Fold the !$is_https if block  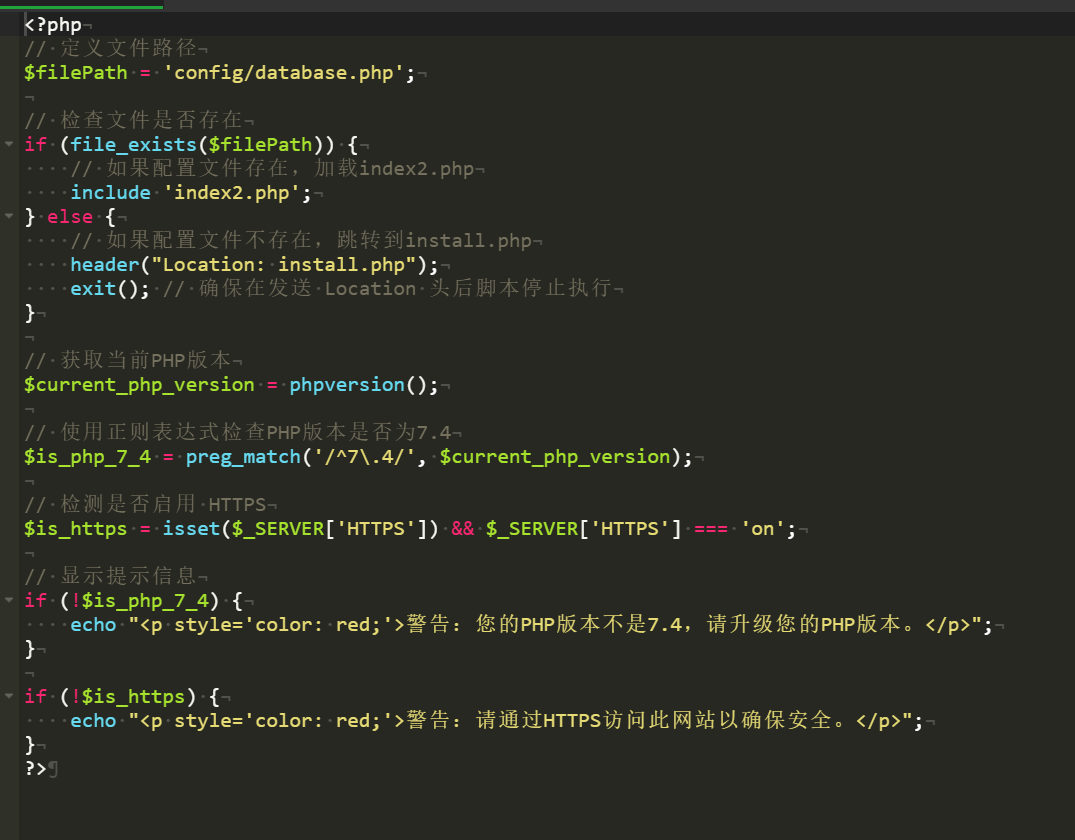9,696
